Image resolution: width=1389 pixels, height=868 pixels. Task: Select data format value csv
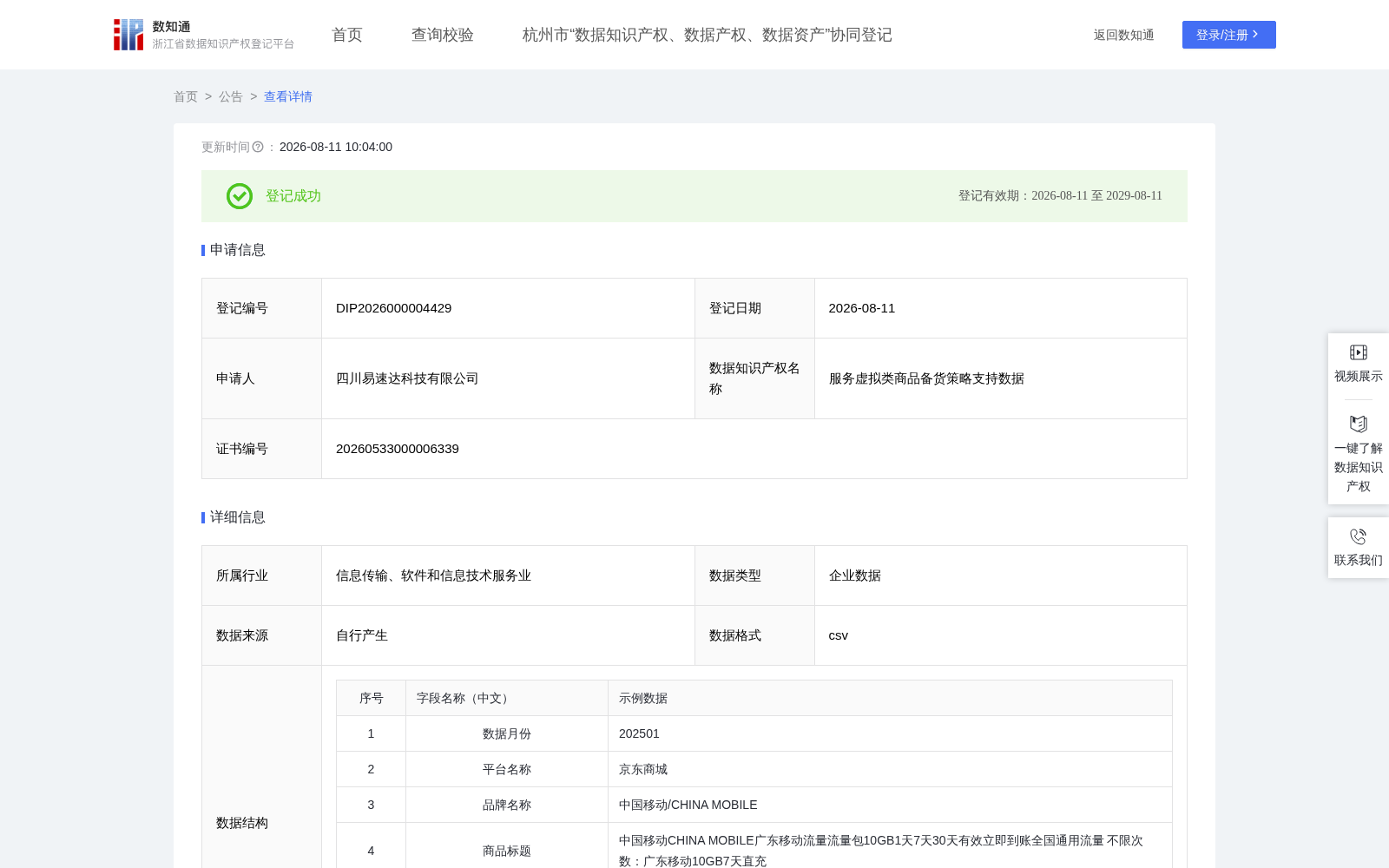839,635
